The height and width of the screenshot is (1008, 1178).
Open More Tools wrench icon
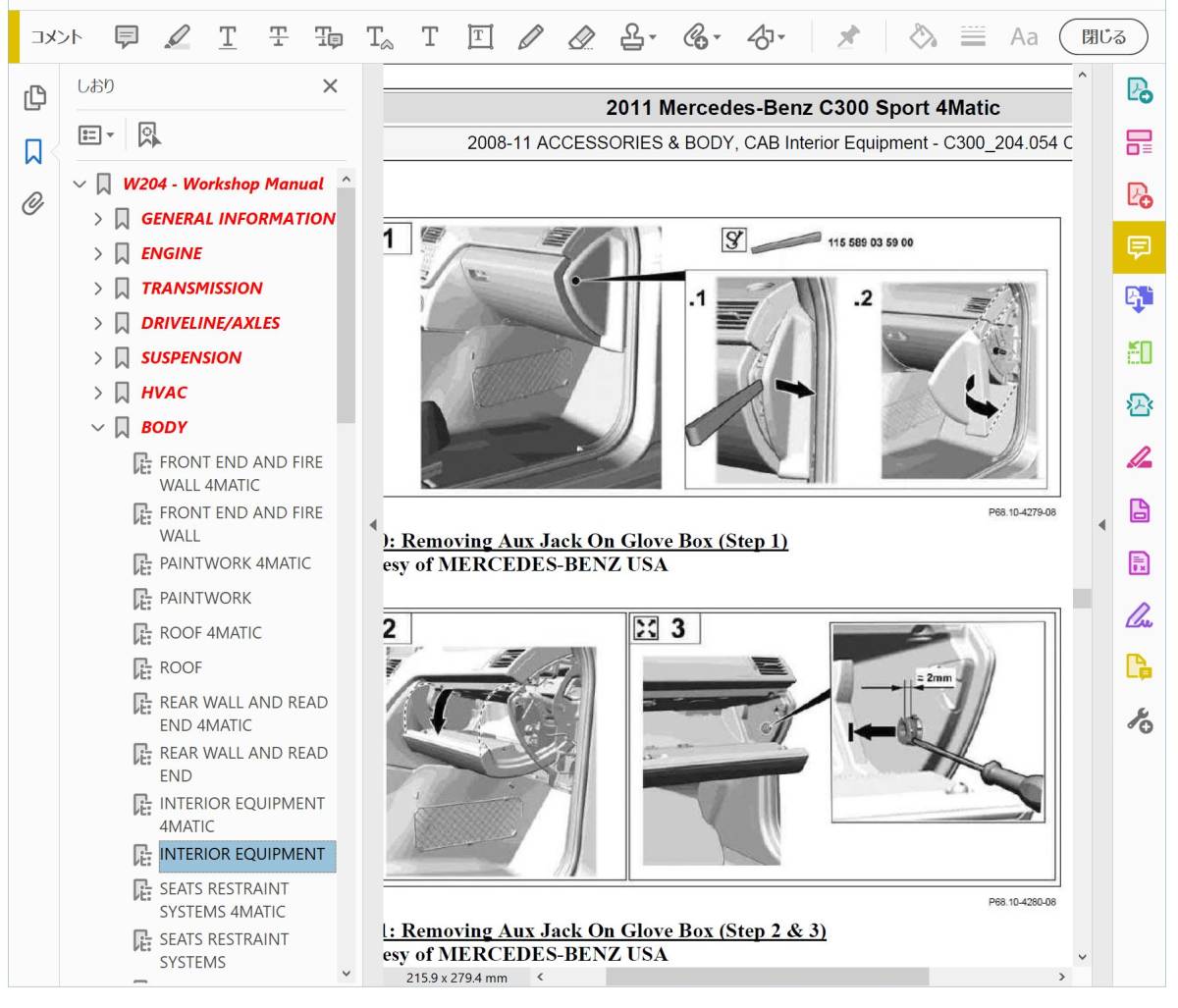point(1139,720)
